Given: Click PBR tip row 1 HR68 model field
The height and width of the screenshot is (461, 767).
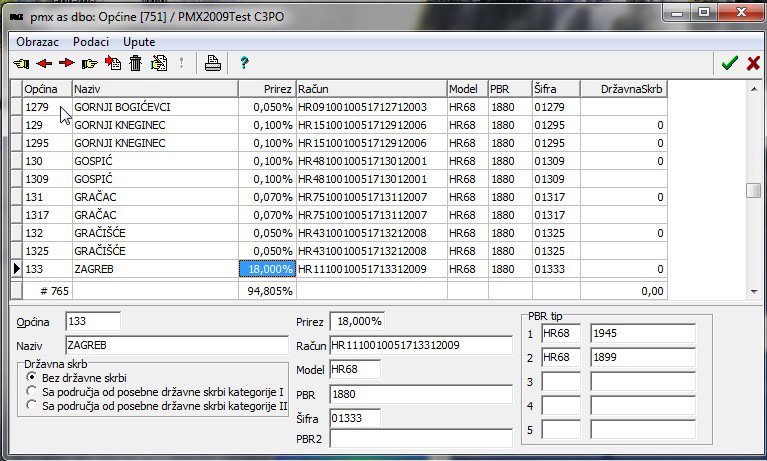Looking at the screenshot, I should (x=561, y=333).
